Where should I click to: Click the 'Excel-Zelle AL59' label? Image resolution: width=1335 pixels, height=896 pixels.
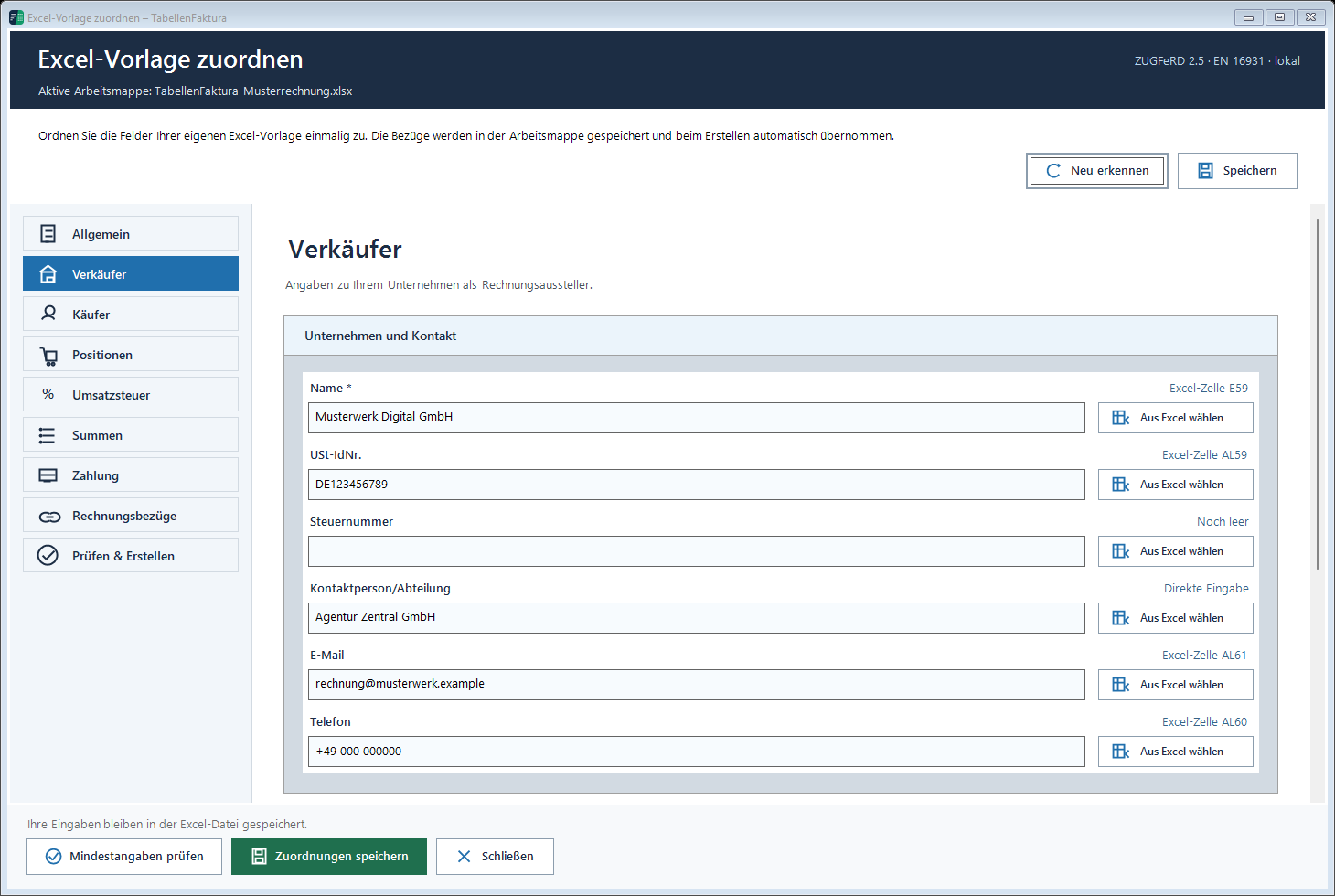[x=1204, y=455]
